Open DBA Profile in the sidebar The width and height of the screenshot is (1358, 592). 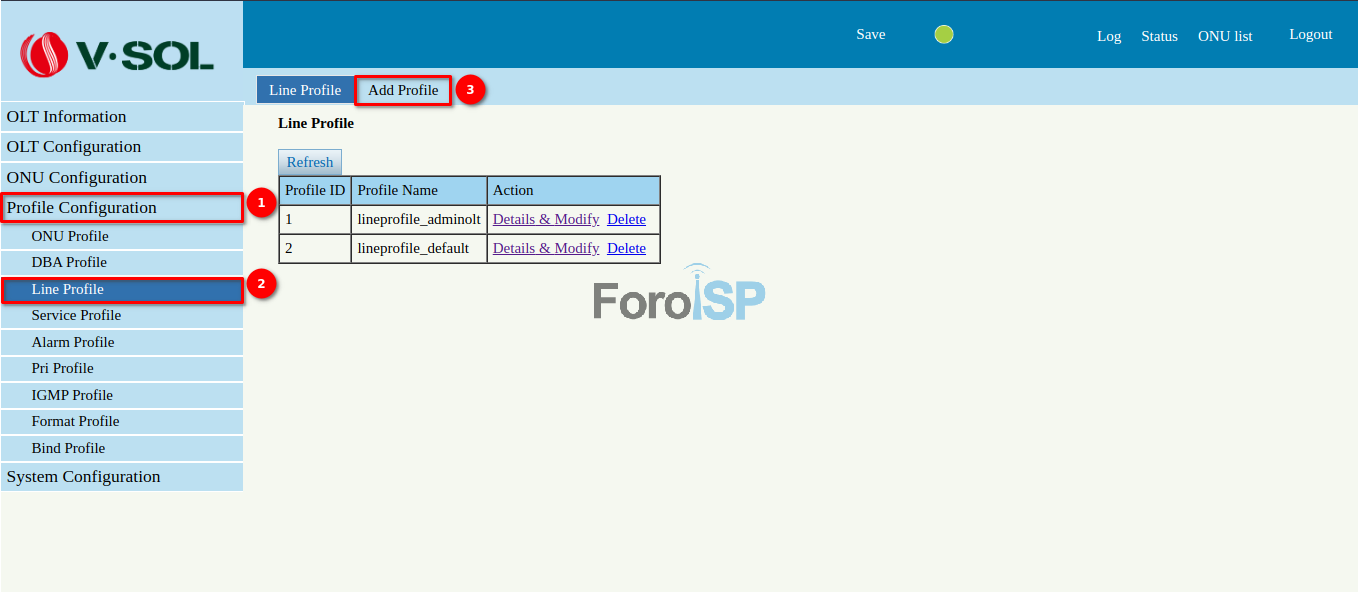point(69,262)
